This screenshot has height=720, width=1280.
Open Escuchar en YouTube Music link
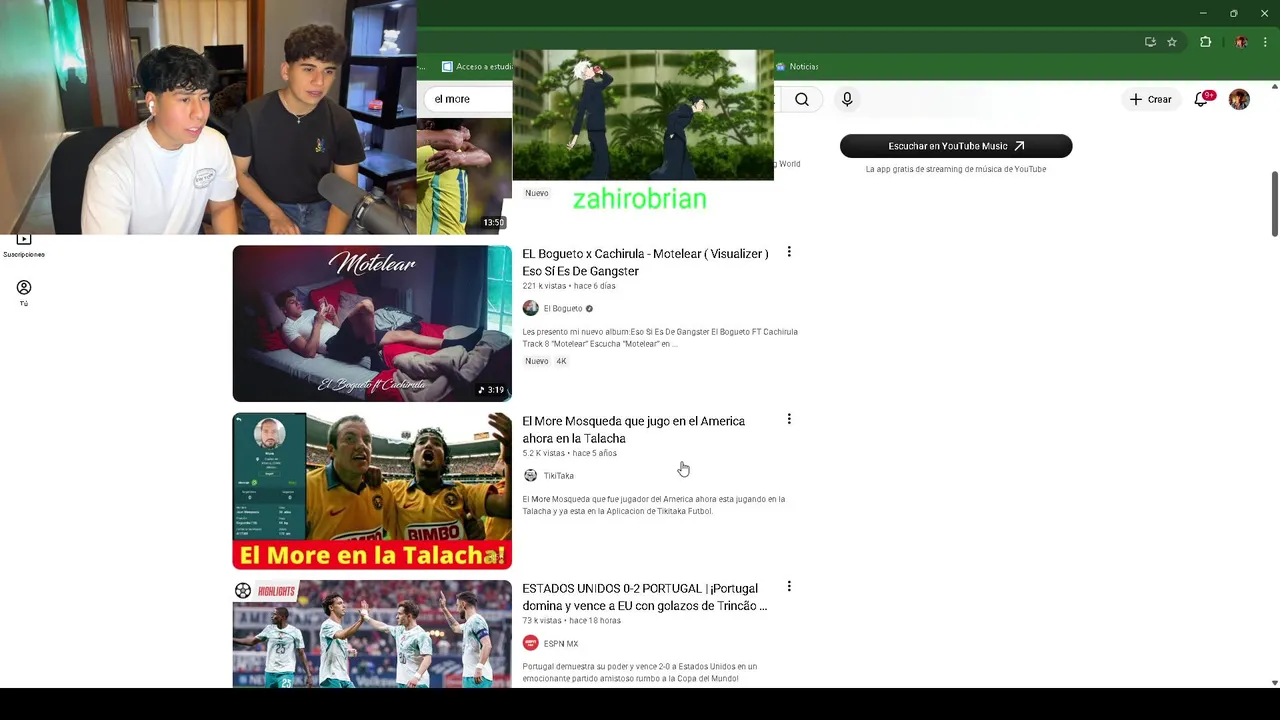pyautogui.click(x=956, y=146)
